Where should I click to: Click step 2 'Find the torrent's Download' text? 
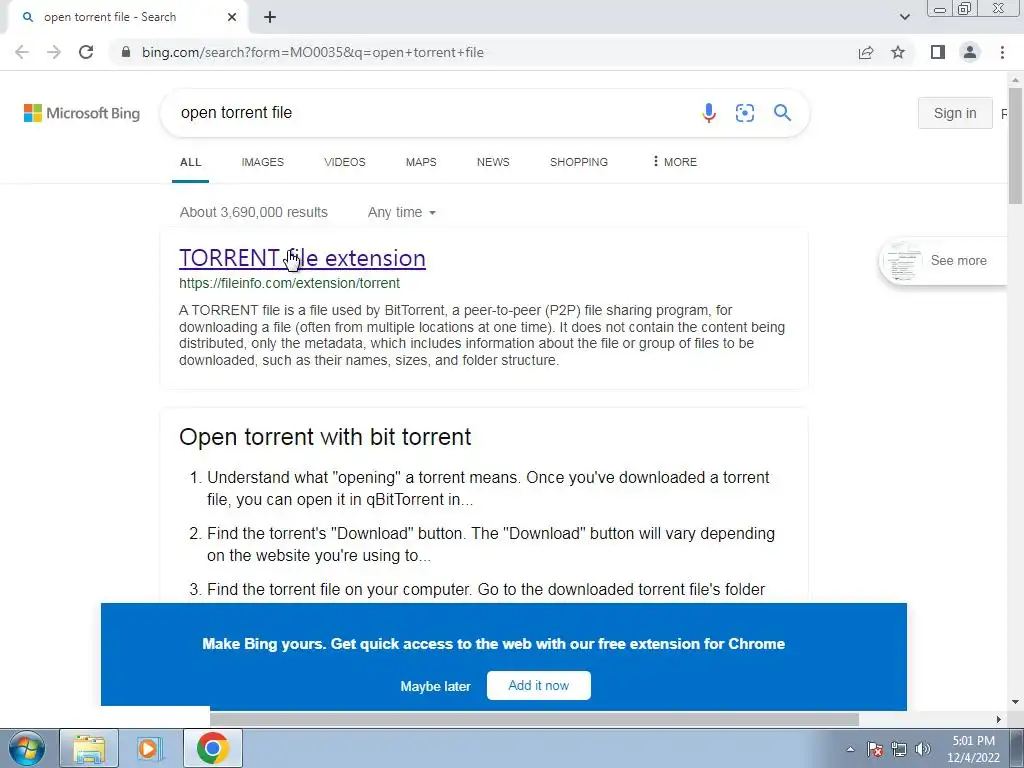[x=491, y=545]
